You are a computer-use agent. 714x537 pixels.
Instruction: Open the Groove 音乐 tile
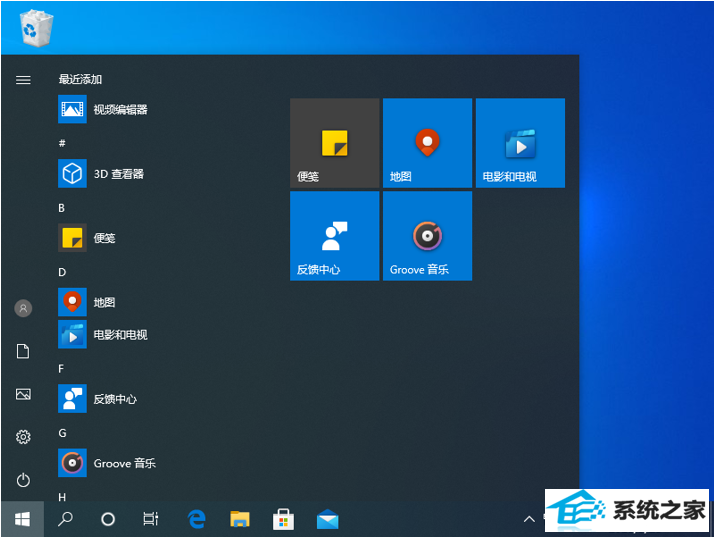point(428,236)
